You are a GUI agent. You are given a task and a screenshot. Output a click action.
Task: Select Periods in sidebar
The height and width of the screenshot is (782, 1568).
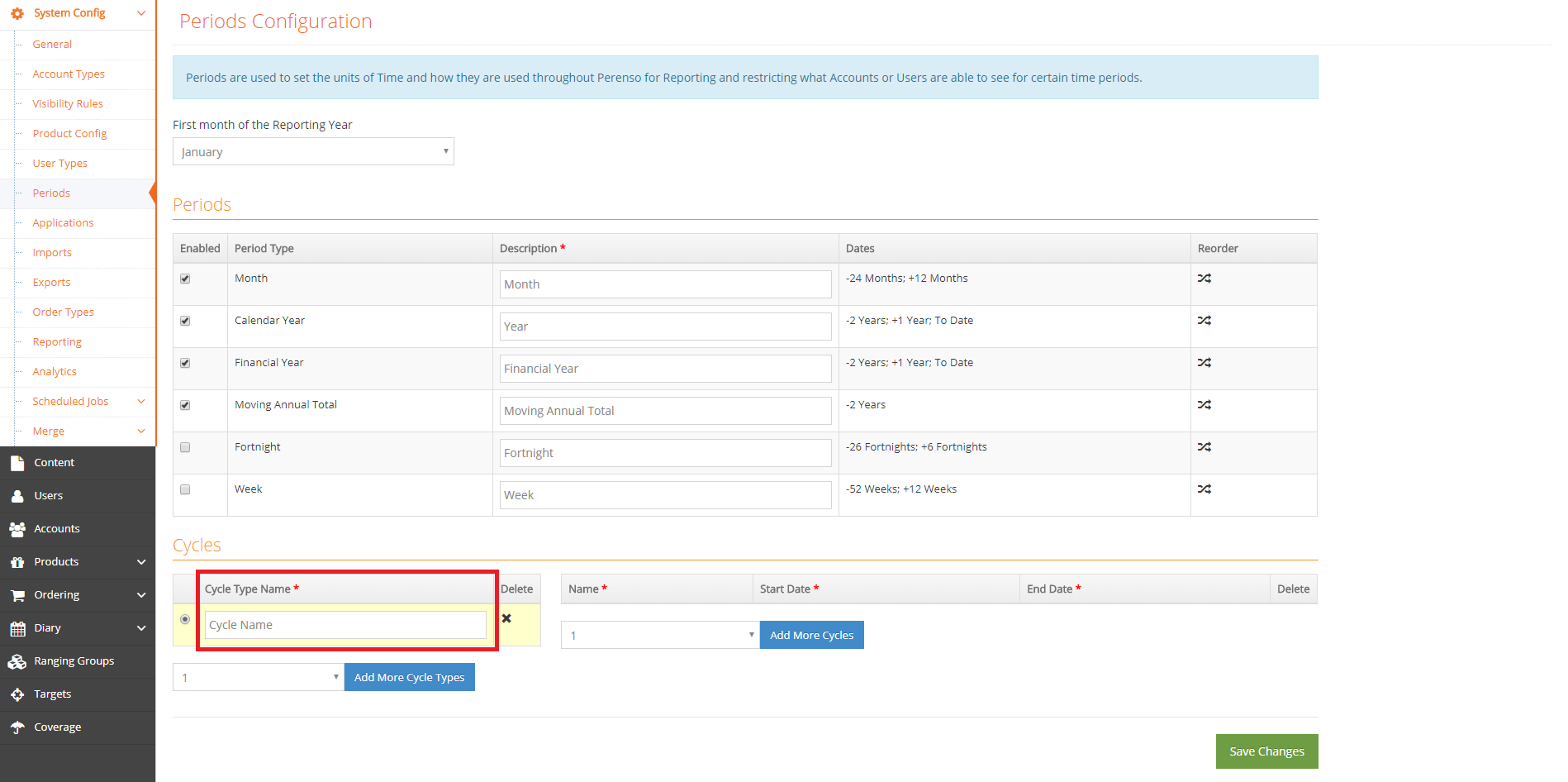pyautogui.click(x=51, y=193)
